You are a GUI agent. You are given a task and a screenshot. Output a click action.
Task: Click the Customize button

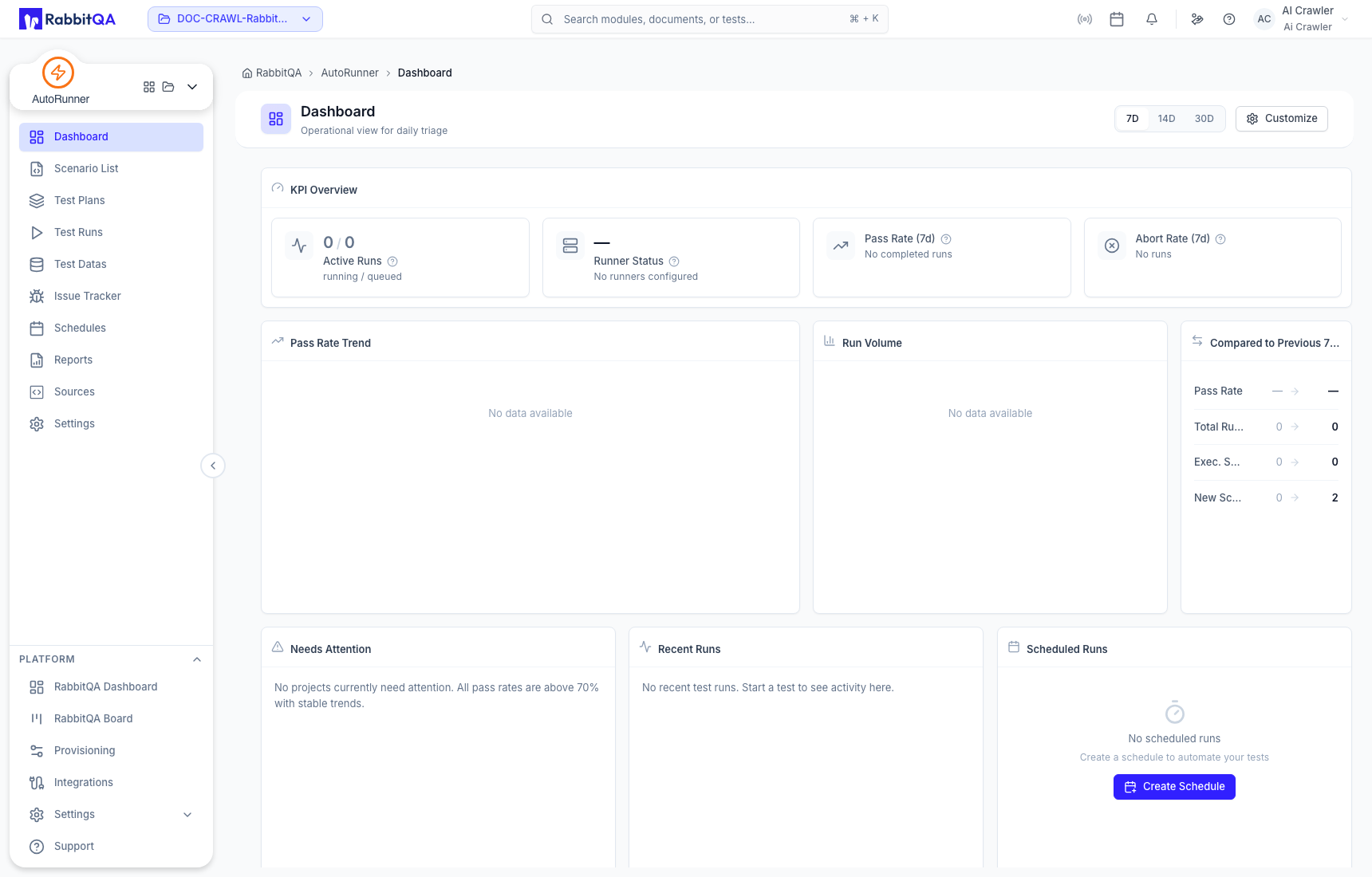[x=1282, y=119]
